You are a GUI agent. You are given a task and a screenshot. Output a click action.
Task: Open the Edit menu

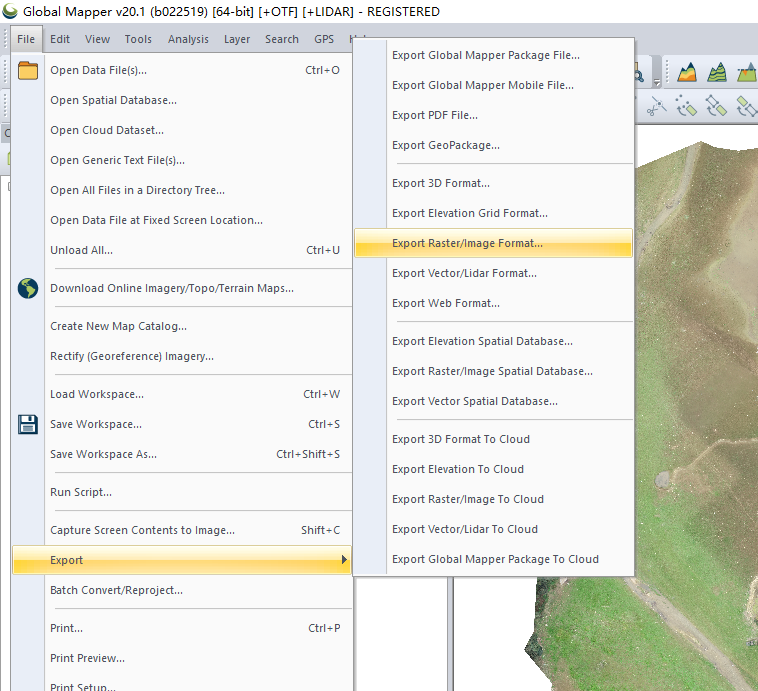point(60,39)
